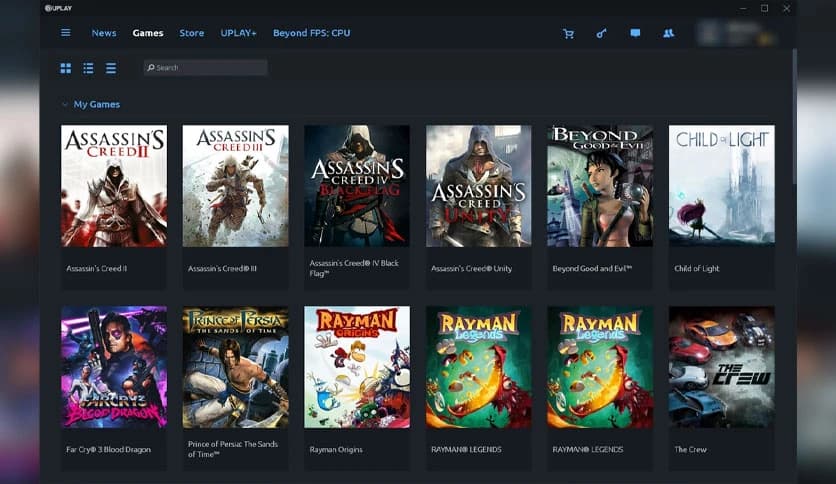Open Child of Light cover

721,186
